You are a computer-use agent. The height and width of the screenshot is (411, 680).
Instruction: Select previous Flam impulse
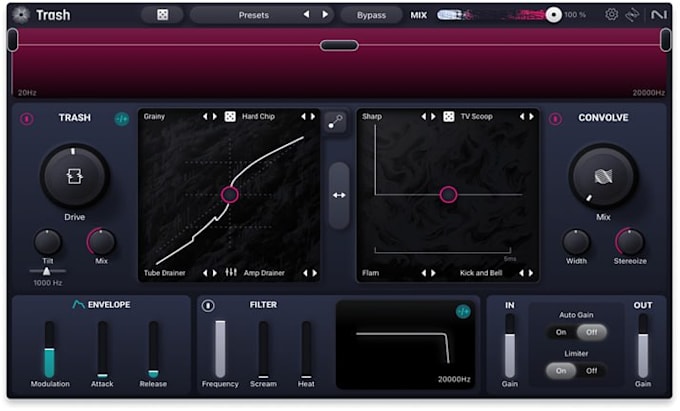[x=424, y=273]
